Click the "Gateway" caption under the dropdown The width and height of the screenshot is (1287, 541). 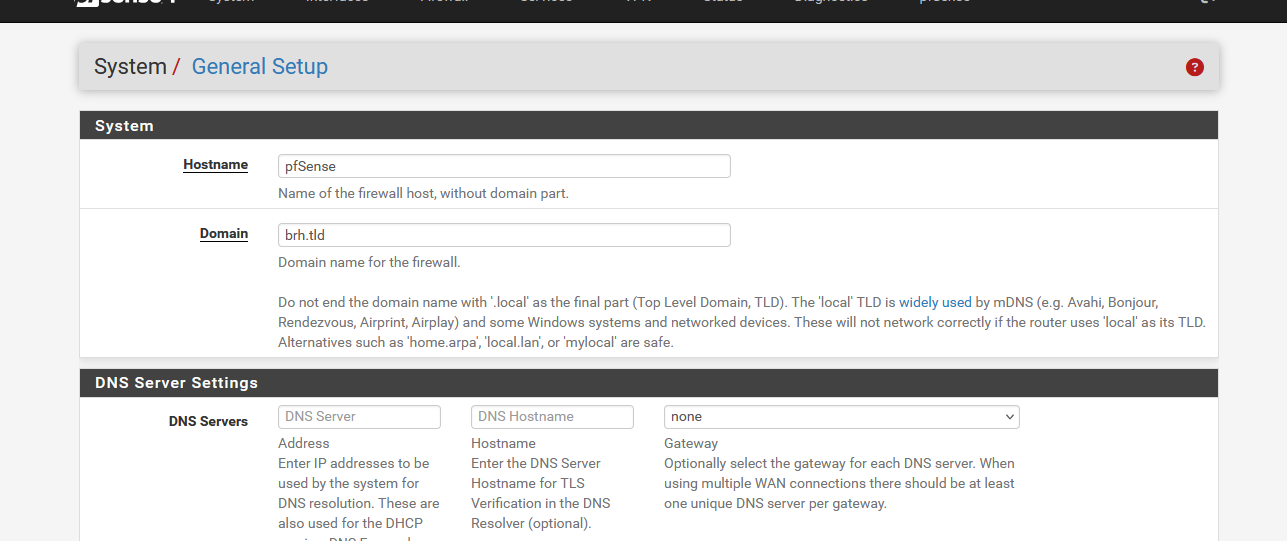(691, 443)
